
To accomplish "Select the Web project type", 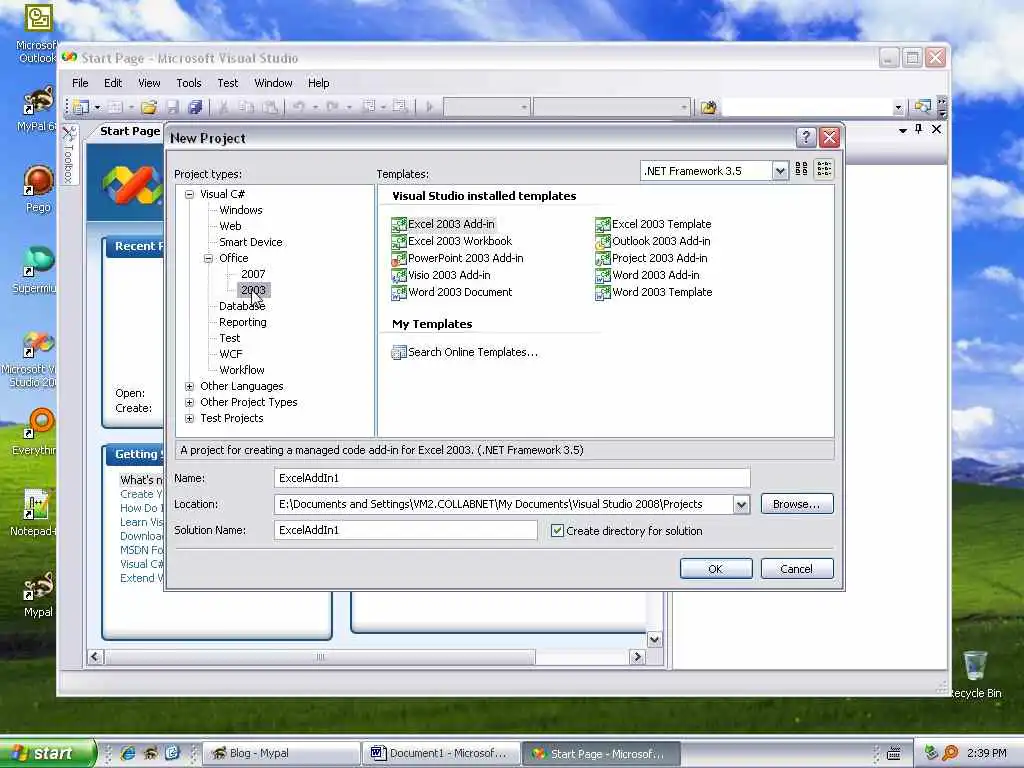I will click(230, 226).
